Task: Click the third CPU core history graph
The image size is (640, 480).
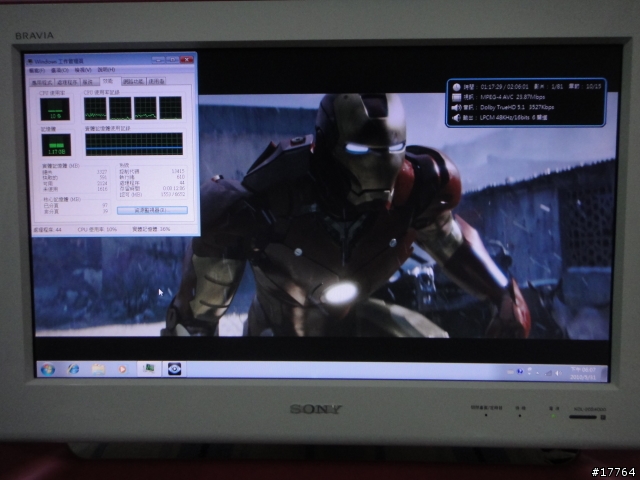Action: click(x=145, y=108)
